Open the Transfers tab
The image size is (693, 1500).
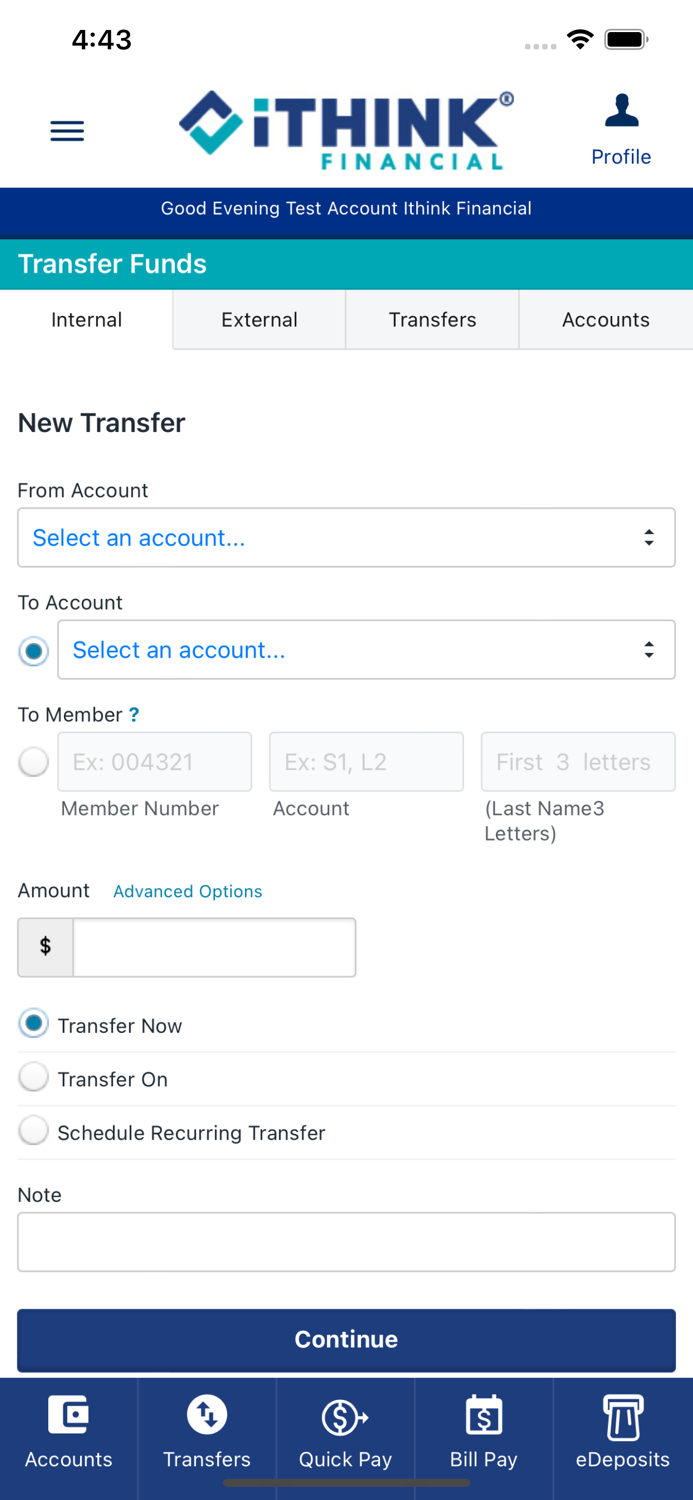432,319
